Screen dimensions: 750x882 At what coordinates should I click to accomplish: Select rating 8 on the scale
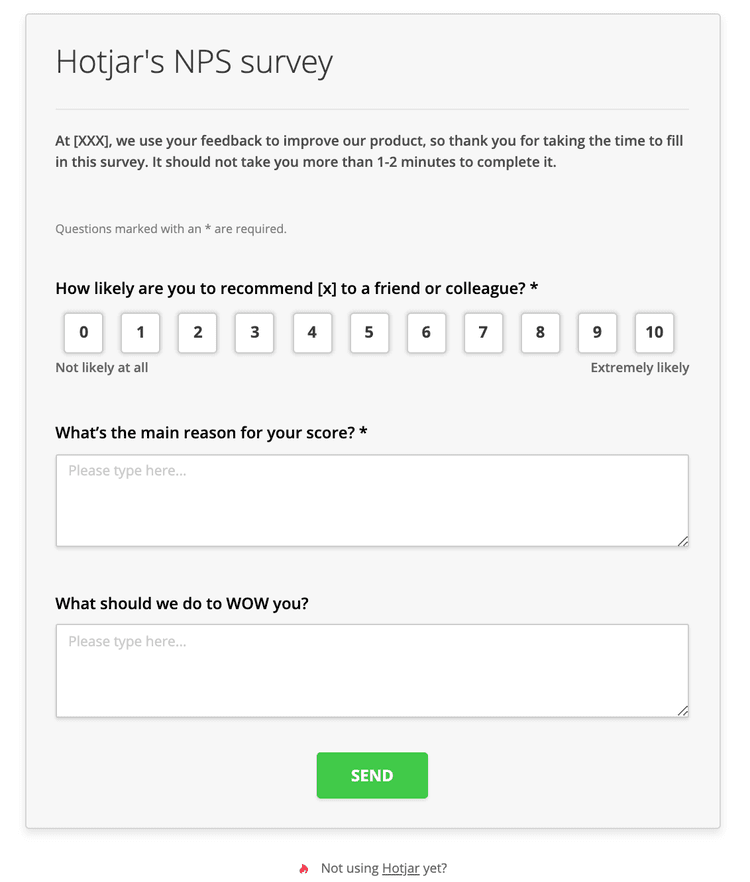540,332
